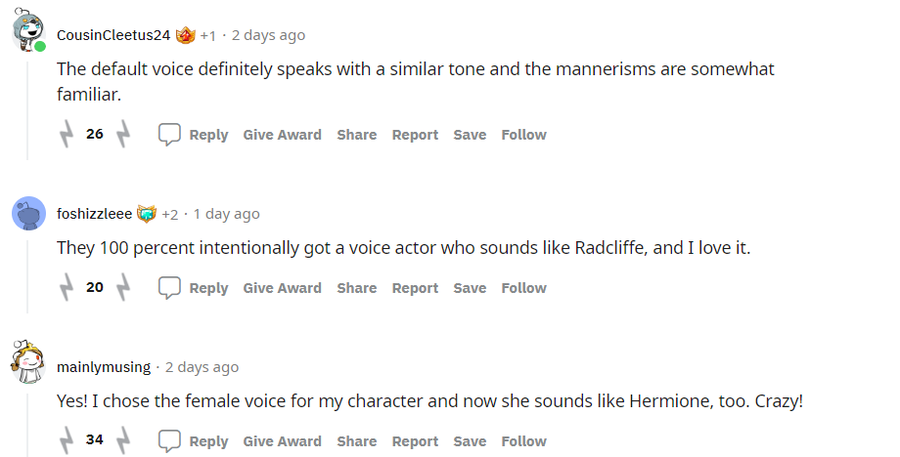This screenshot has width=900, height=457.
Task: Click award badge beside CousinCleetus24's name
Action: [186, 35]
